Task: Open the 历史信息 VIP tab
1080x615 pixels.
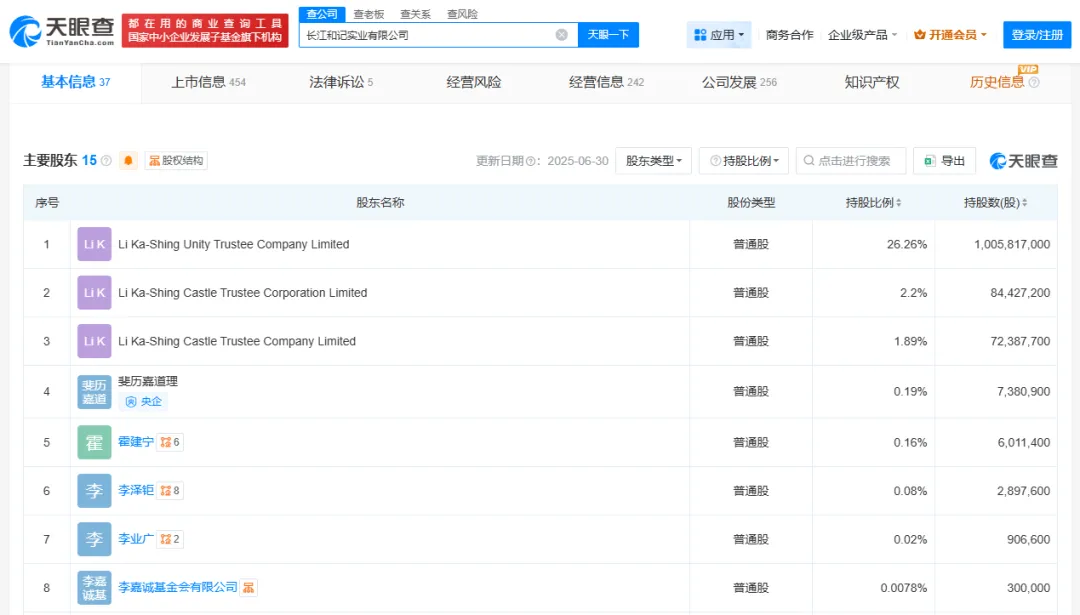Action: pos(997,82)
